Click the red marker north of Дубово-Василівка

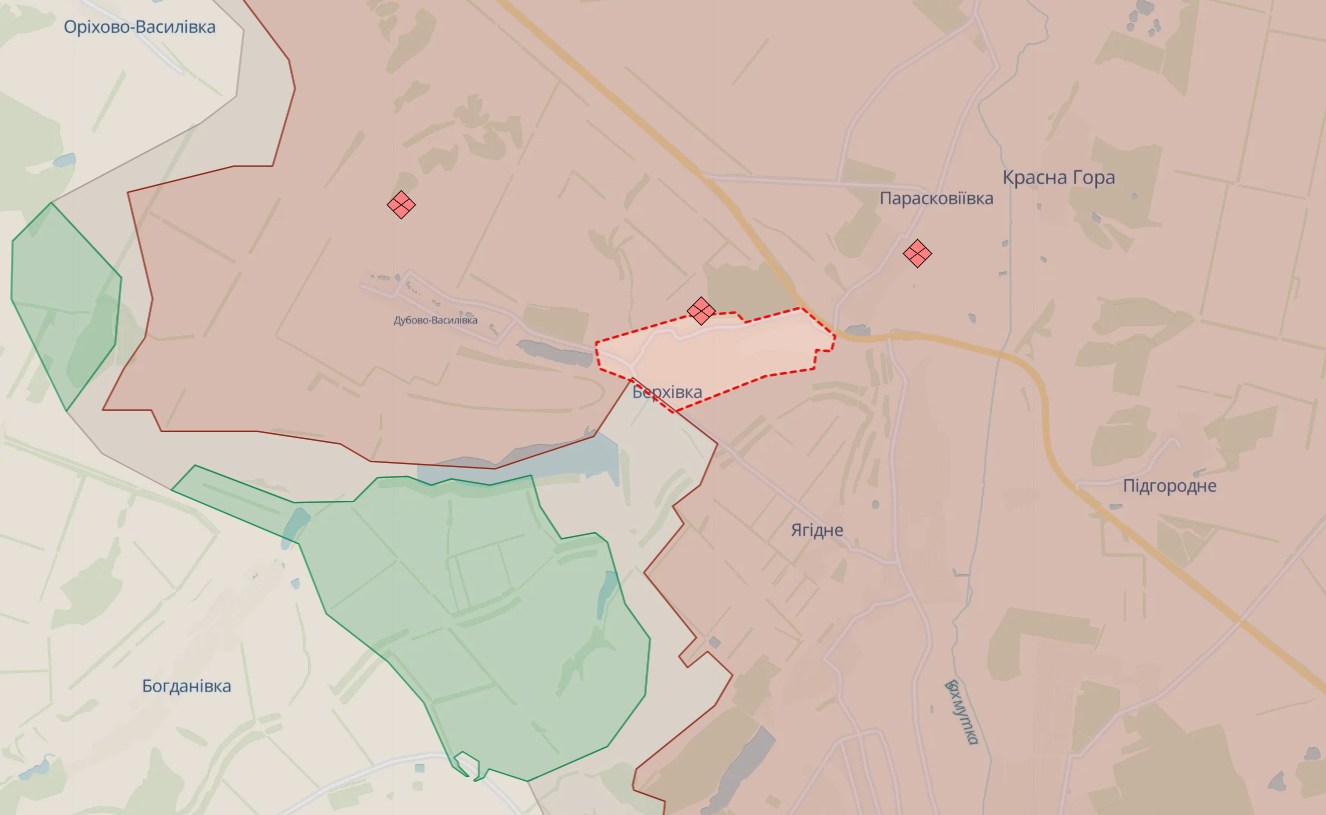401,205
